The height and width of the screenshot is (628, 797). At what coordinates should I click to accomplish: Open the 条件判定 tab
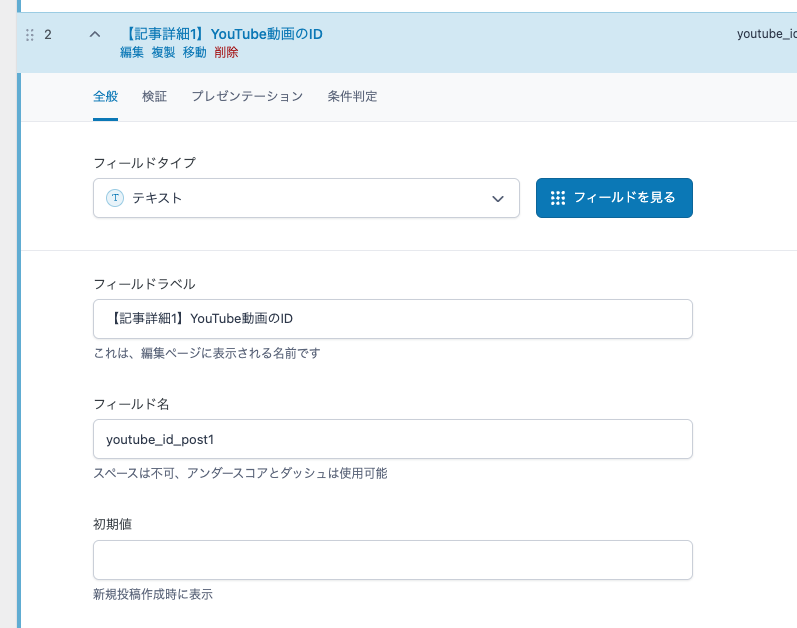[352, 97]
